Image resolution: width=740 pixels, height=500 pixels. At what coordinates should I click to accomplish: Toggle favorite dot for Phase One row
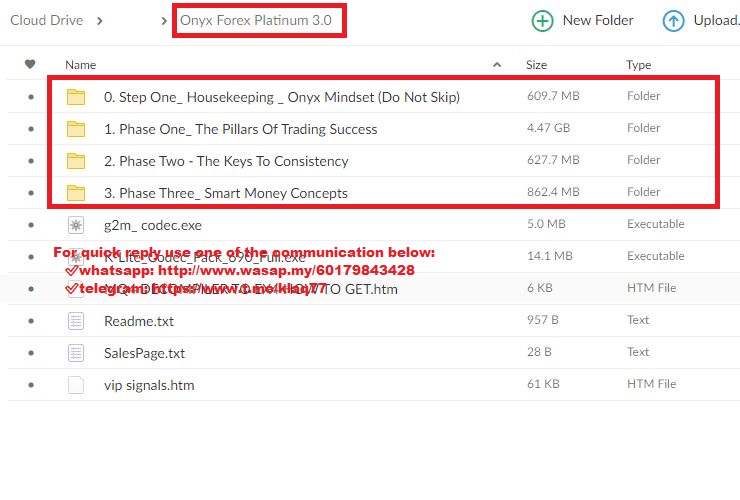[x=31, y=129]
